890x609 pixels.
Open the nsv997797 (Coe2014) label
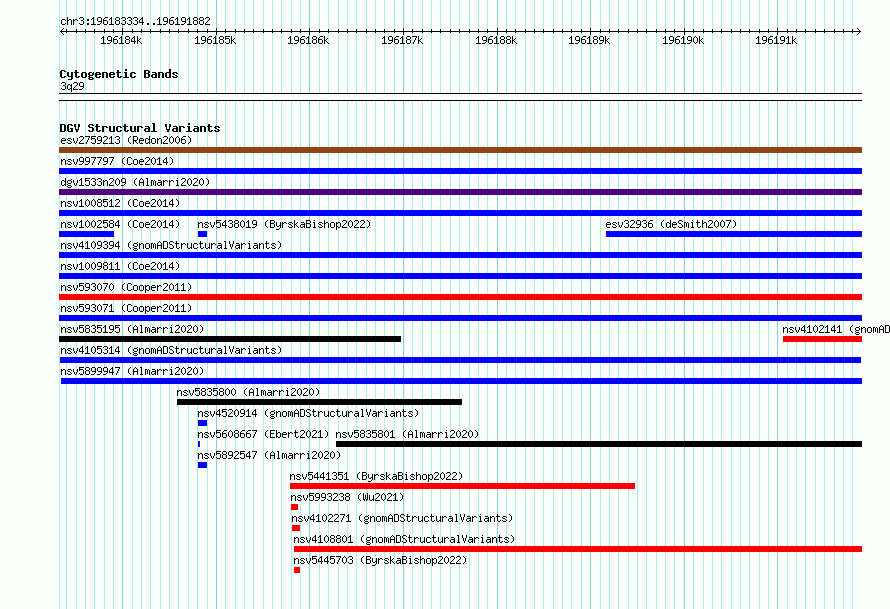[x=117, y=161]
